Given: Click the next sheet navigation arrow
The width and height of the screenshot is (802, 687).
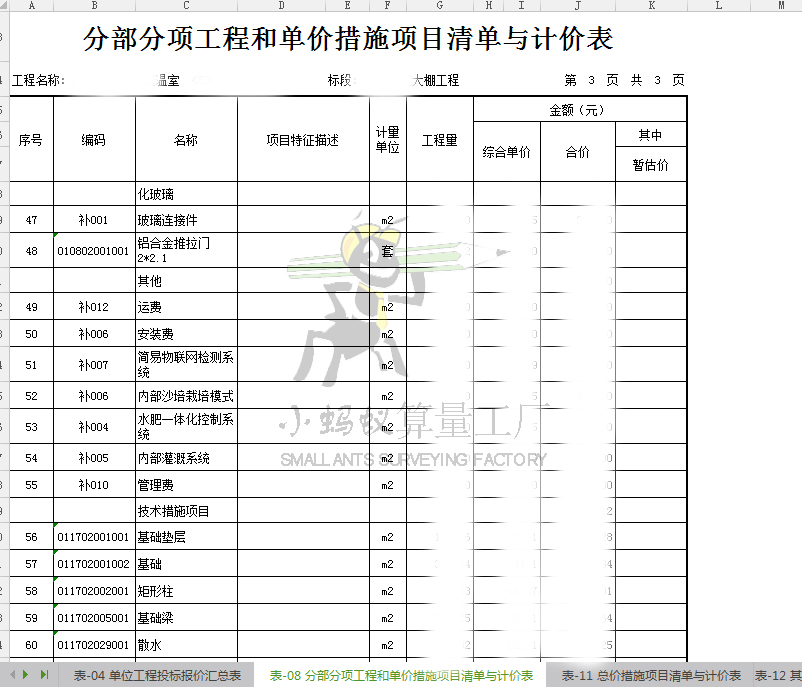Looking at the screenshot, I should [27, 675].
